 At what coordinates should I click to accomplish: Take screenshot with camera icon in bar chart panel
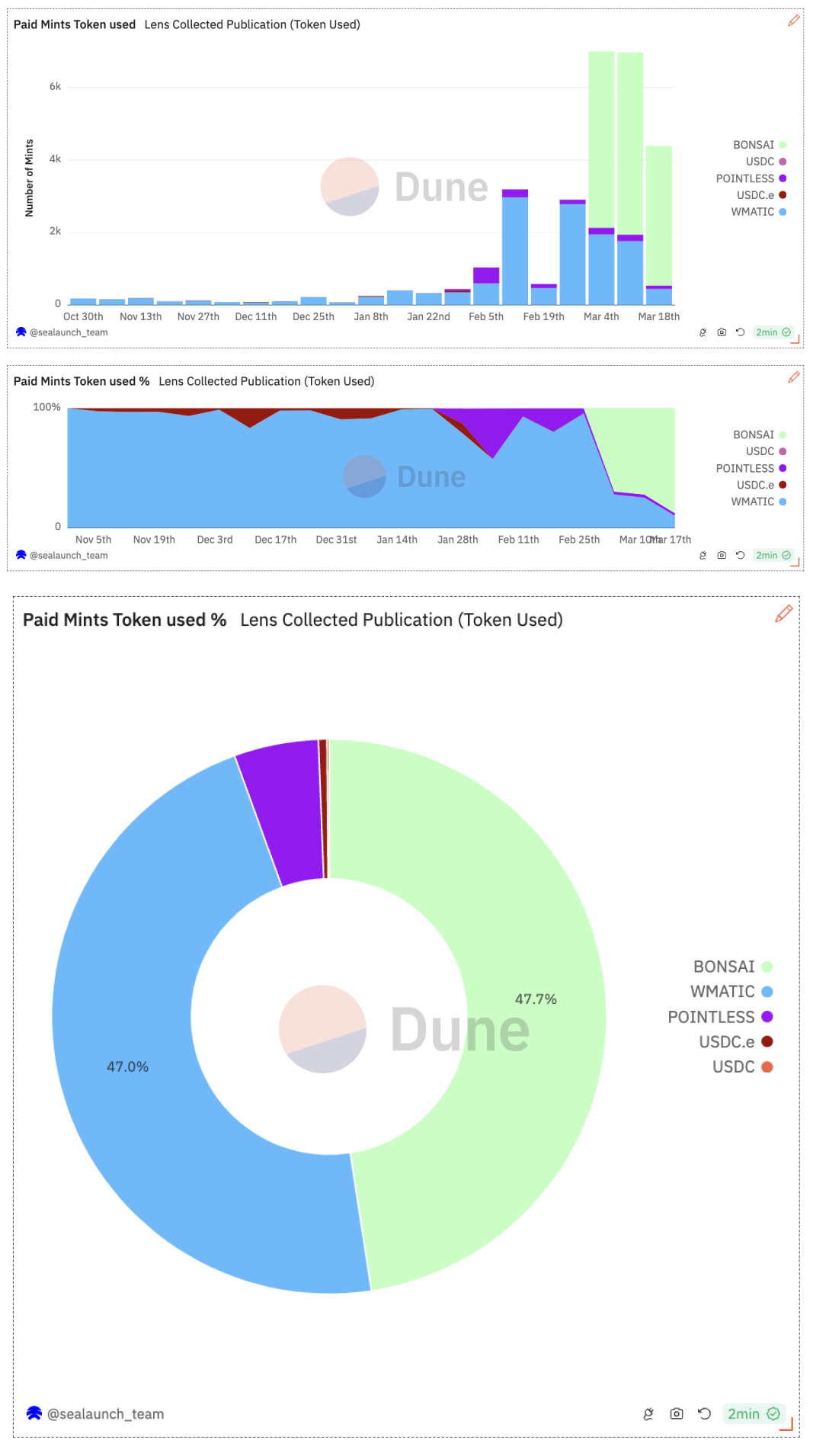click(x=722, y=332)
